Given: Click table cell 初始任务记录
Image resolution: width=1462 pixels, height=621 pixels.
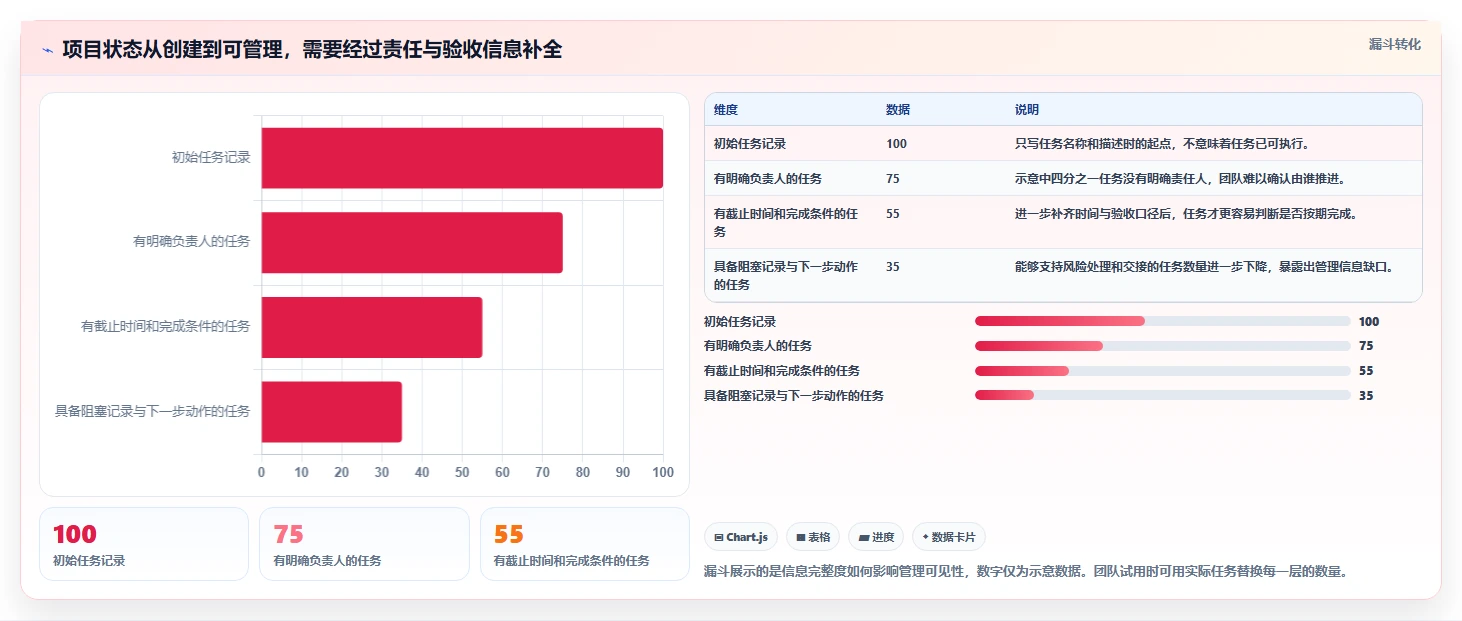Looking at the screenshot, I should pos(750,144).
